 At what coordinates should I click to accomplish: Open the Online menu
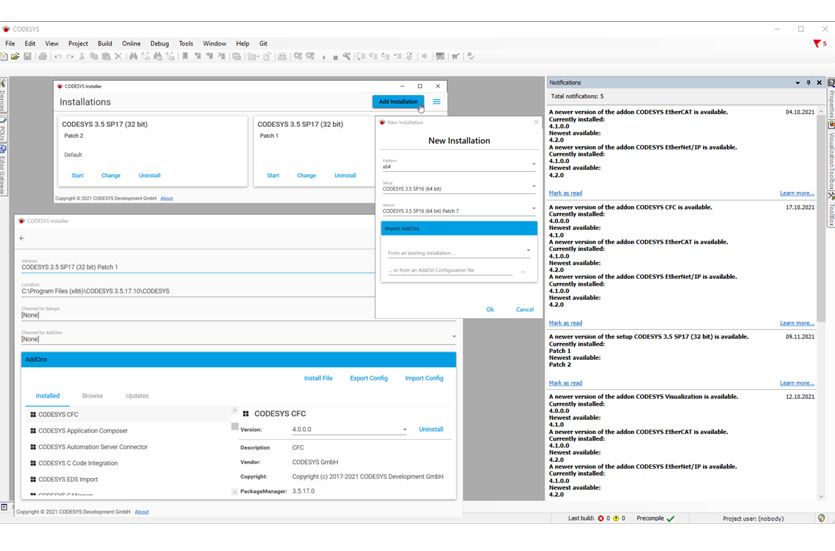coord(131,44)
